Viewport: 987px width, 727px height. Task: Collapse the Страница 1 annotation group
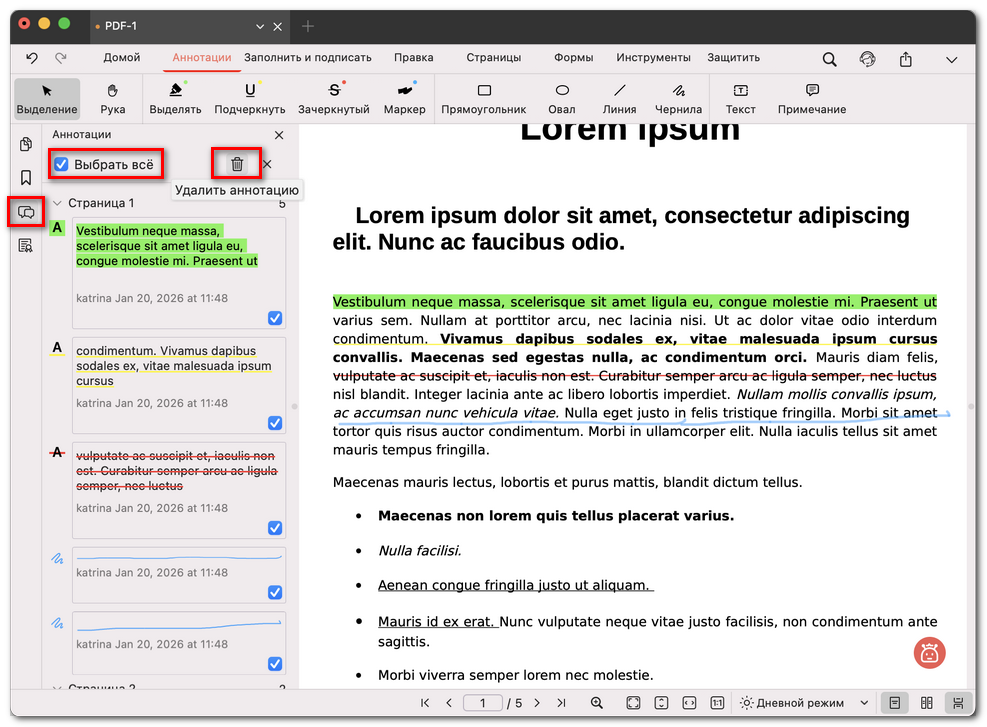click(58, 203)
